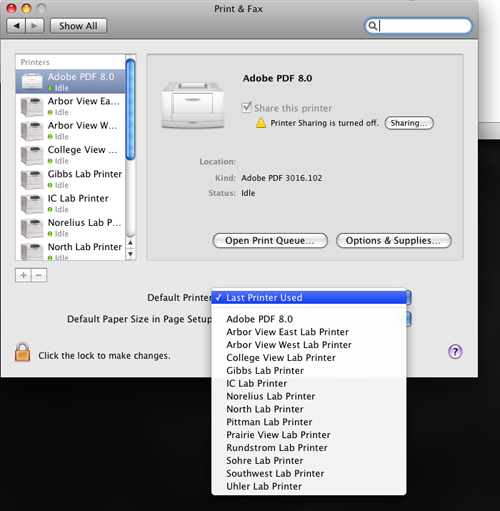Viewport: 500px width, 511px height.
Task: Choose Southwest Lab Printer option
Action: pyautogui.click(x=309, y=473)
